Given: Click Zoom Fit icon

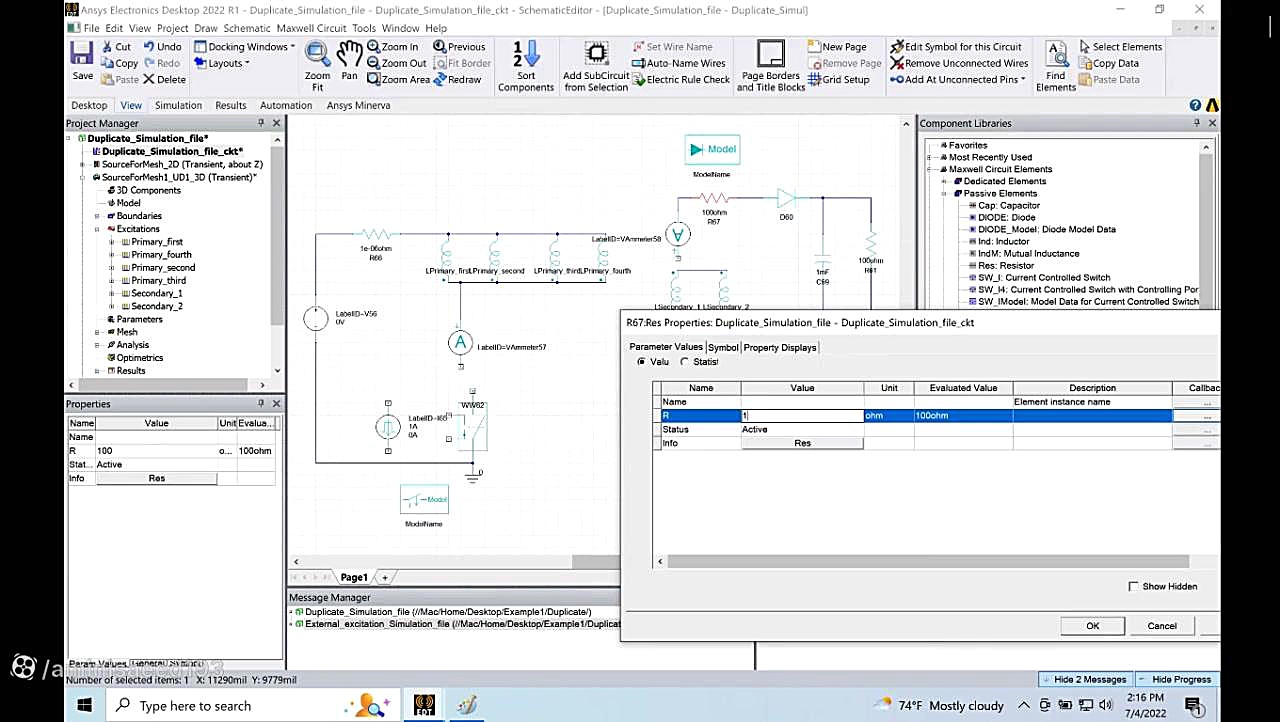Looking at the screenshot, I should coord(317,66).
